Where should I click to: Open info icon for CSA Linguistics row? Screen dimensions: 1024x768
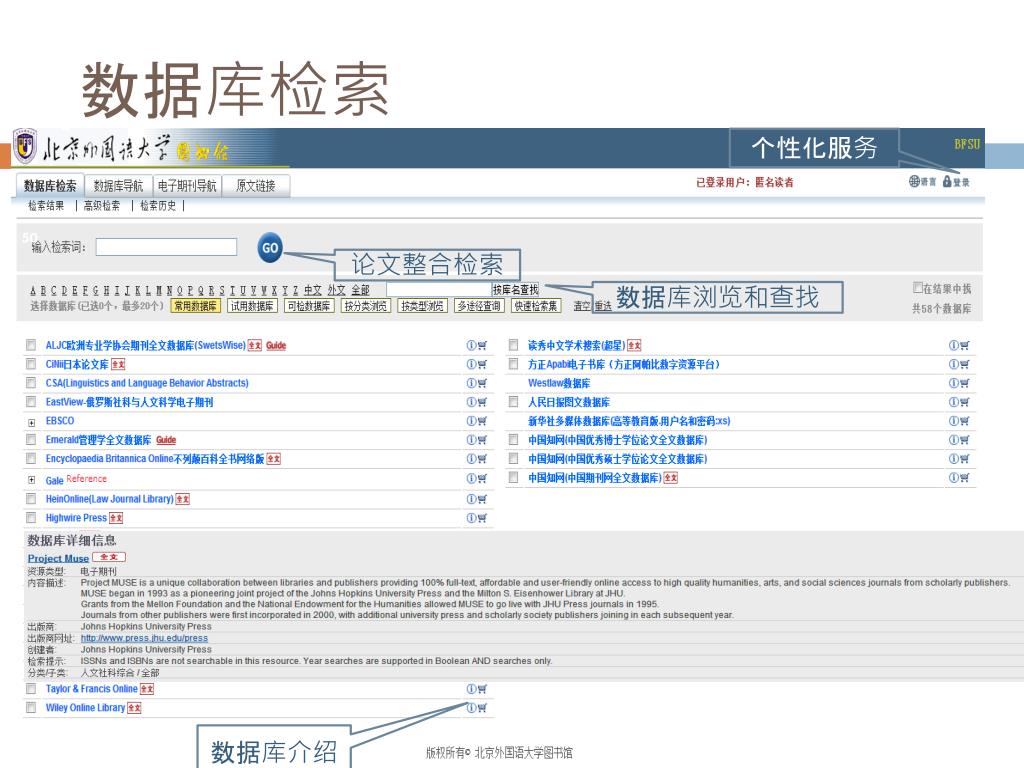click(x=471, y=383)
